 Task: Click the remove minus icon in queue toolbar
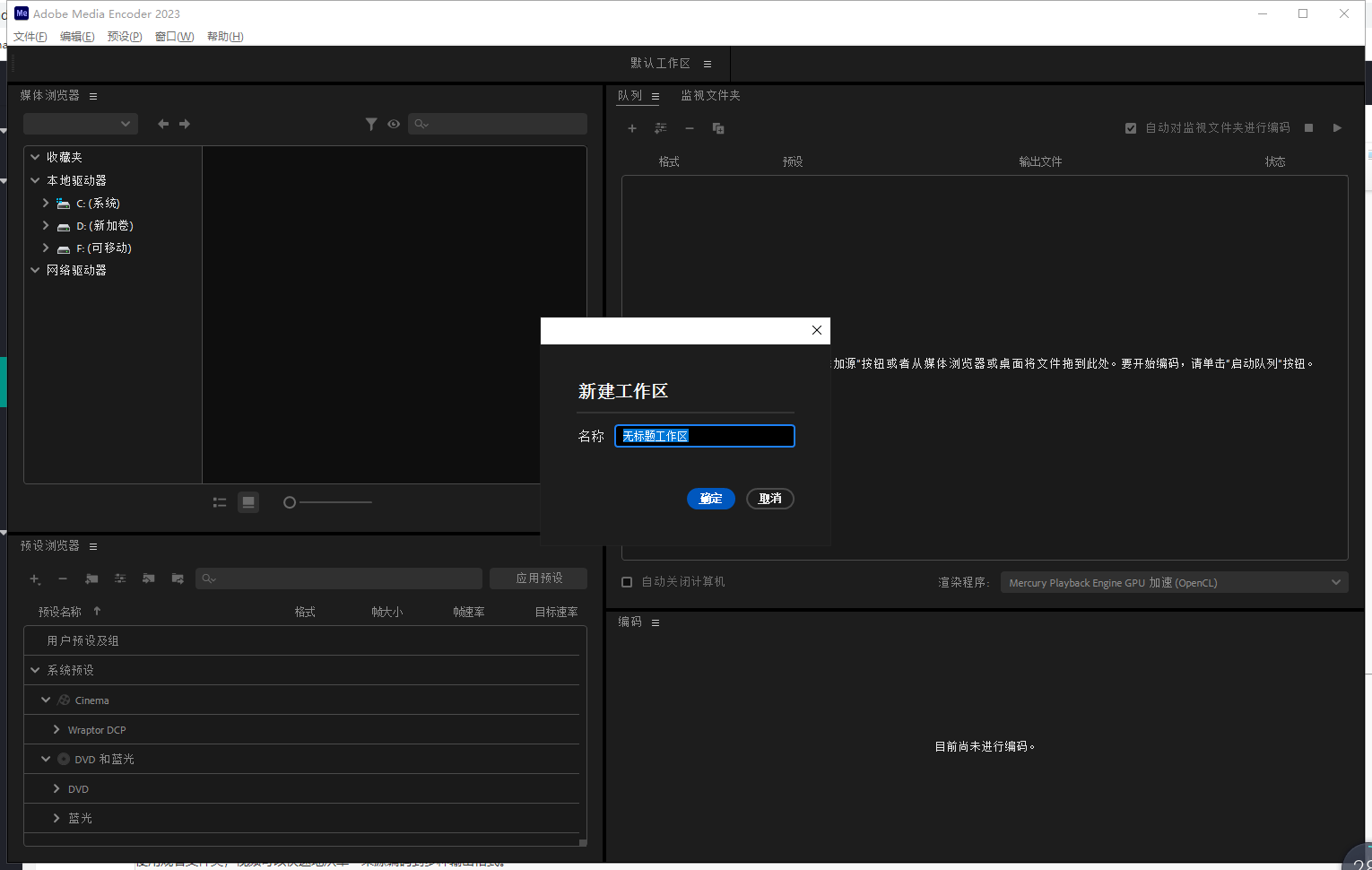pyautogui.click(x=690, y=128)
